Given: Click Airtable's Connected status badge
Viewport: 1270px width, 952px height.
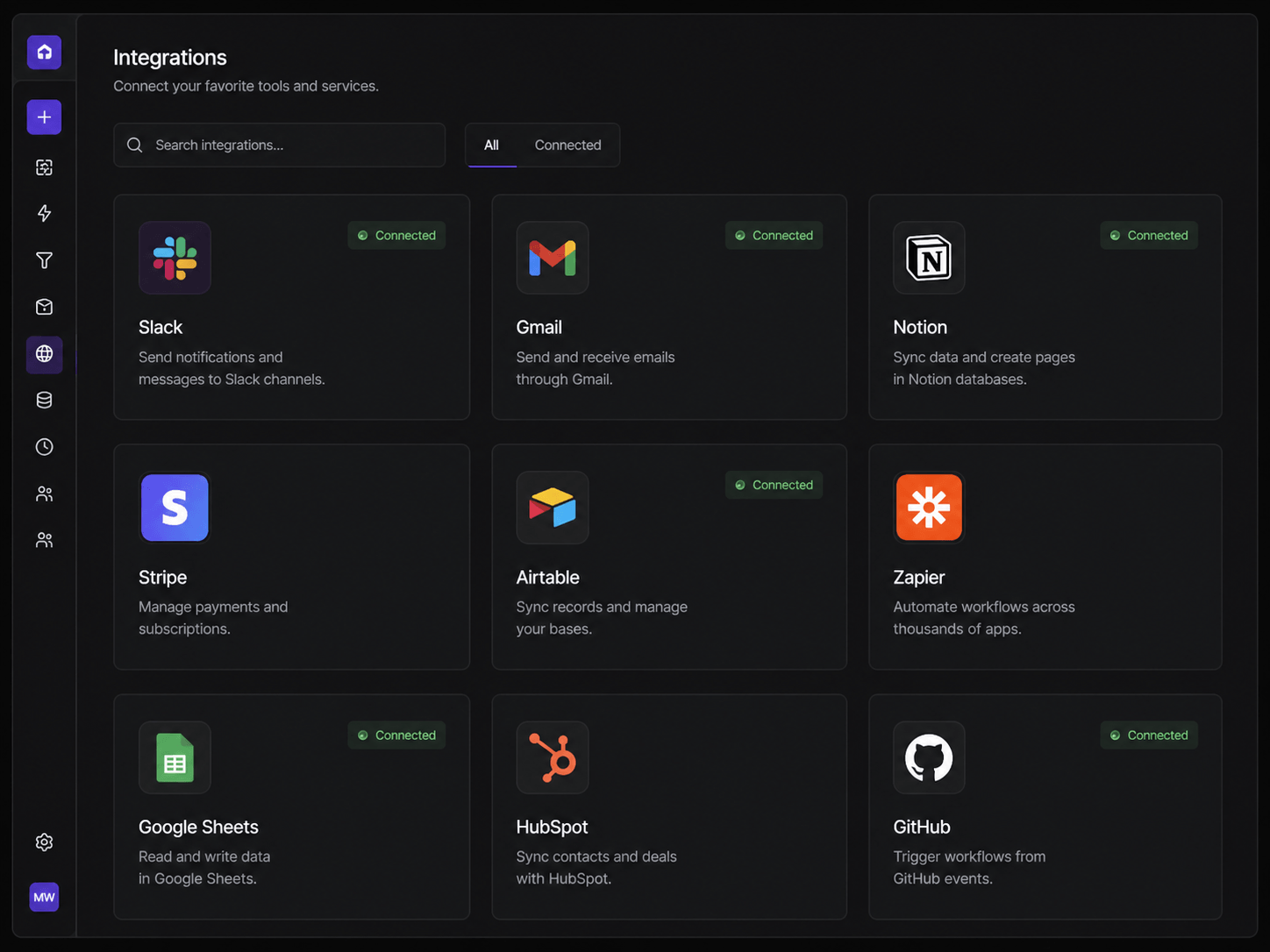Looking at the screenshot, I should tap(774, 485).
